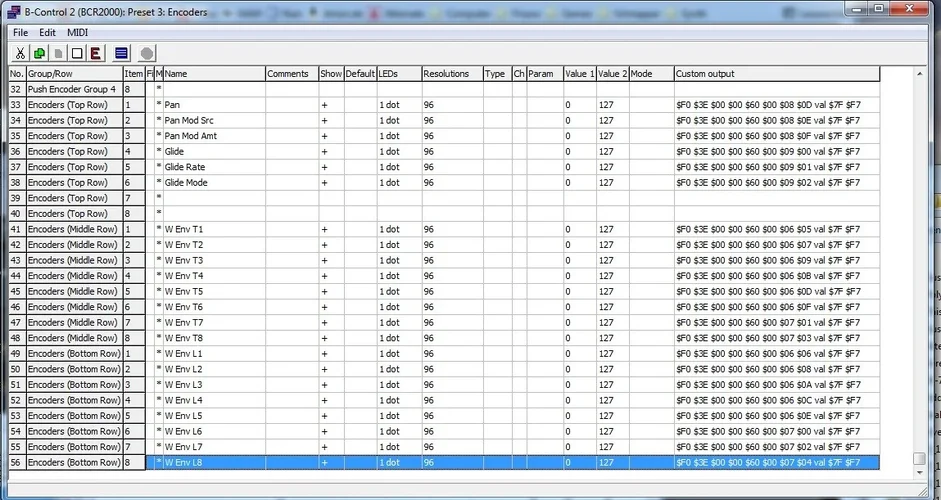
Task: Click the scrollbar up arrow
Action: [x=919, y=73]
